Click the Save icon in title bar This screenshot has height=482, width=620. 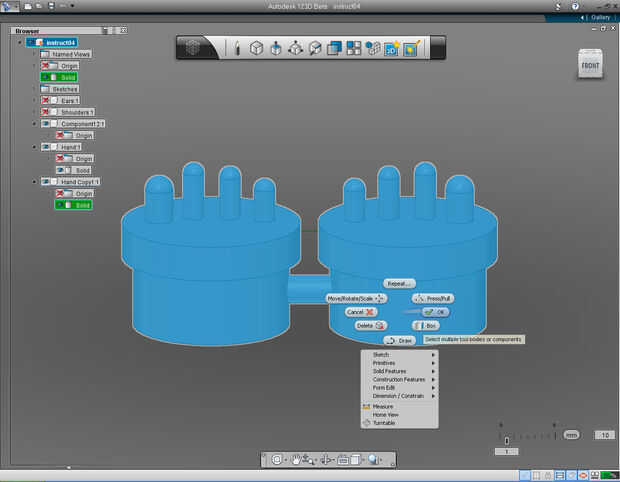(51, 6)
